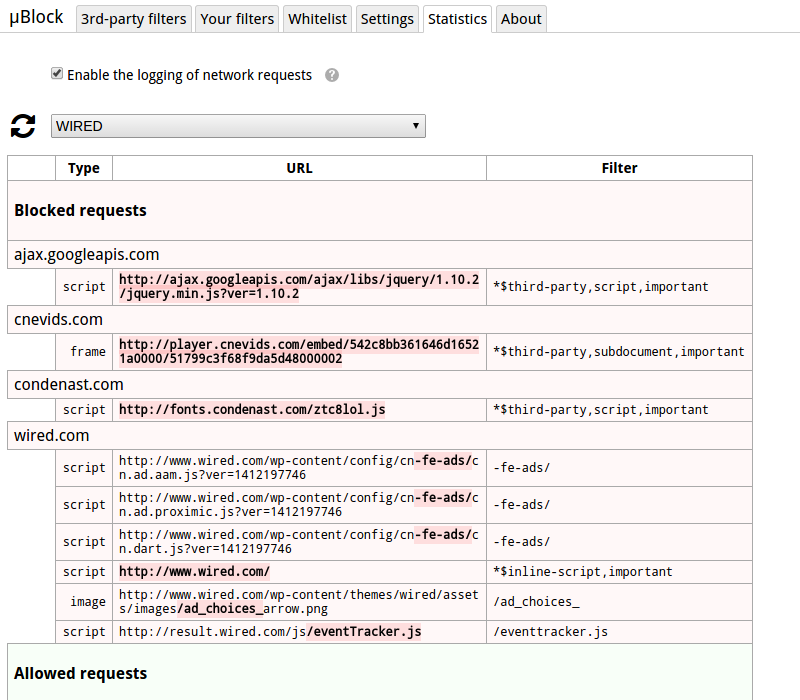Click the URL column header

(299, 168)
